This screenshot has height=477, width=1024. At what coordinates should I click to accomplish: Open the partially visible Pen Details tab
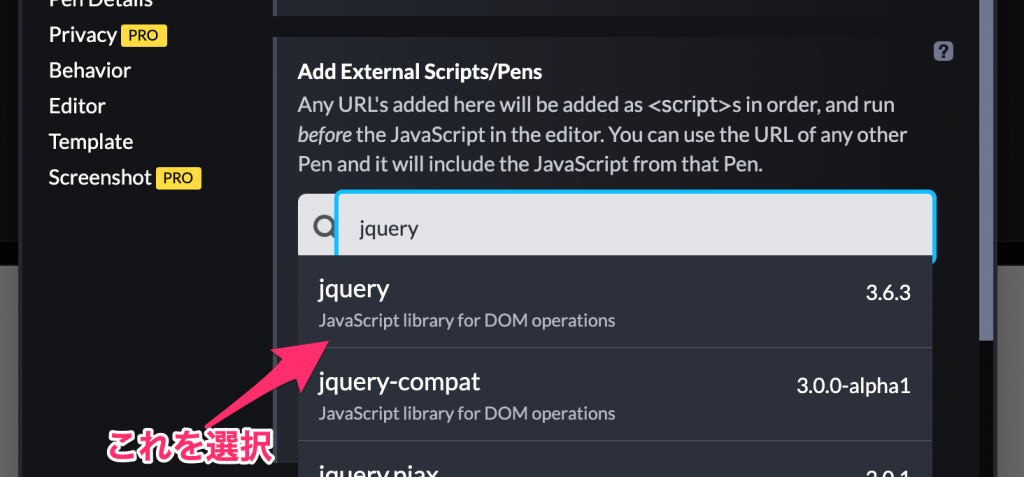(101, 3)
